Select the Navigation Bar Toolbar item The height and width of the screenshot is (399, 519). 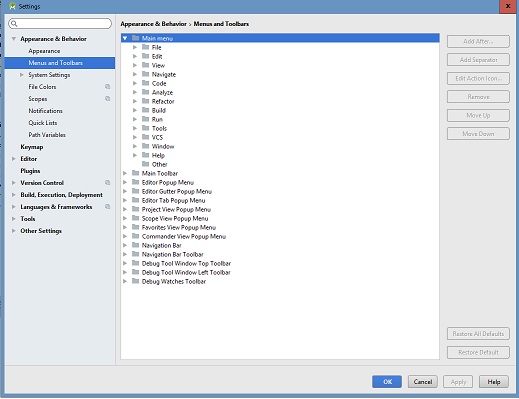[172, 254]
